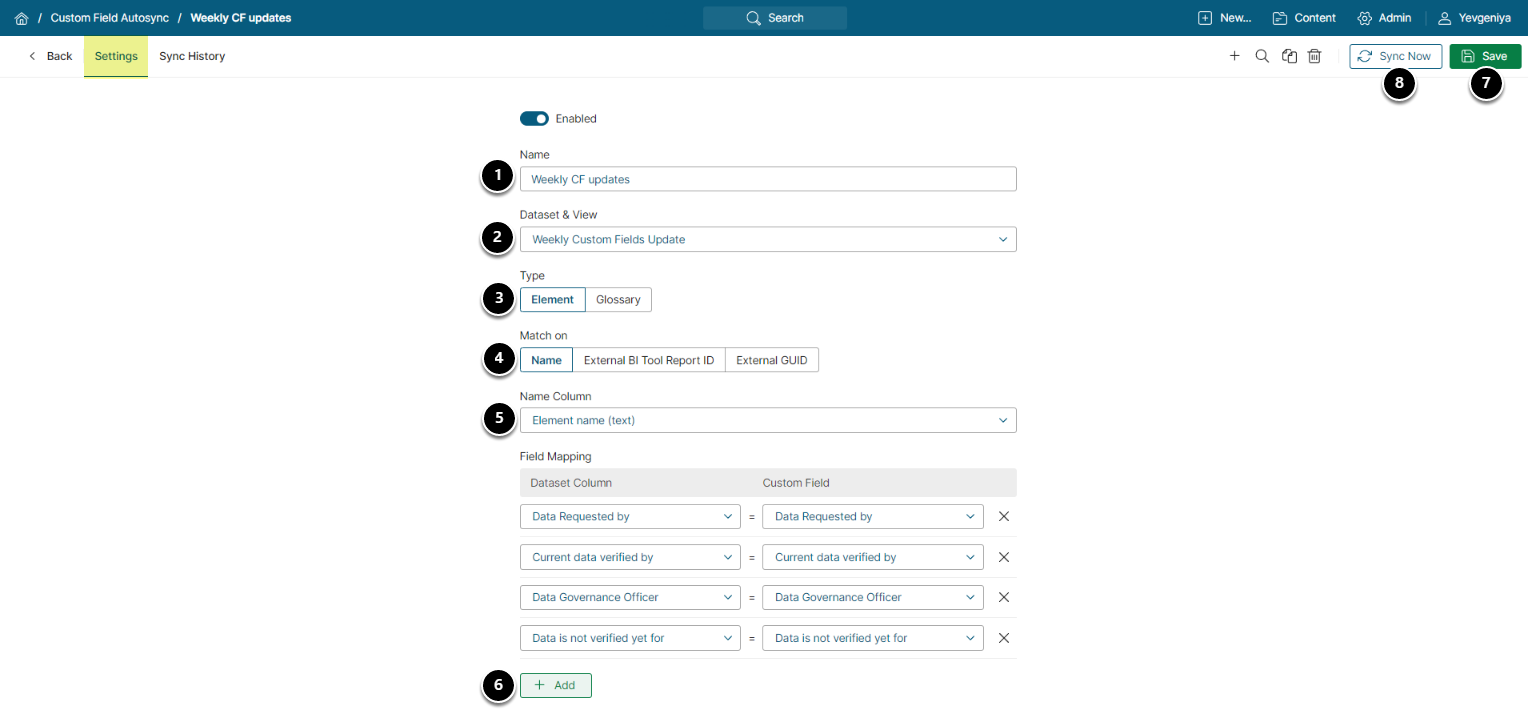Screen dimensions: 1528x726
Task: Click the trash delete icon
Action: [1315, 56]
